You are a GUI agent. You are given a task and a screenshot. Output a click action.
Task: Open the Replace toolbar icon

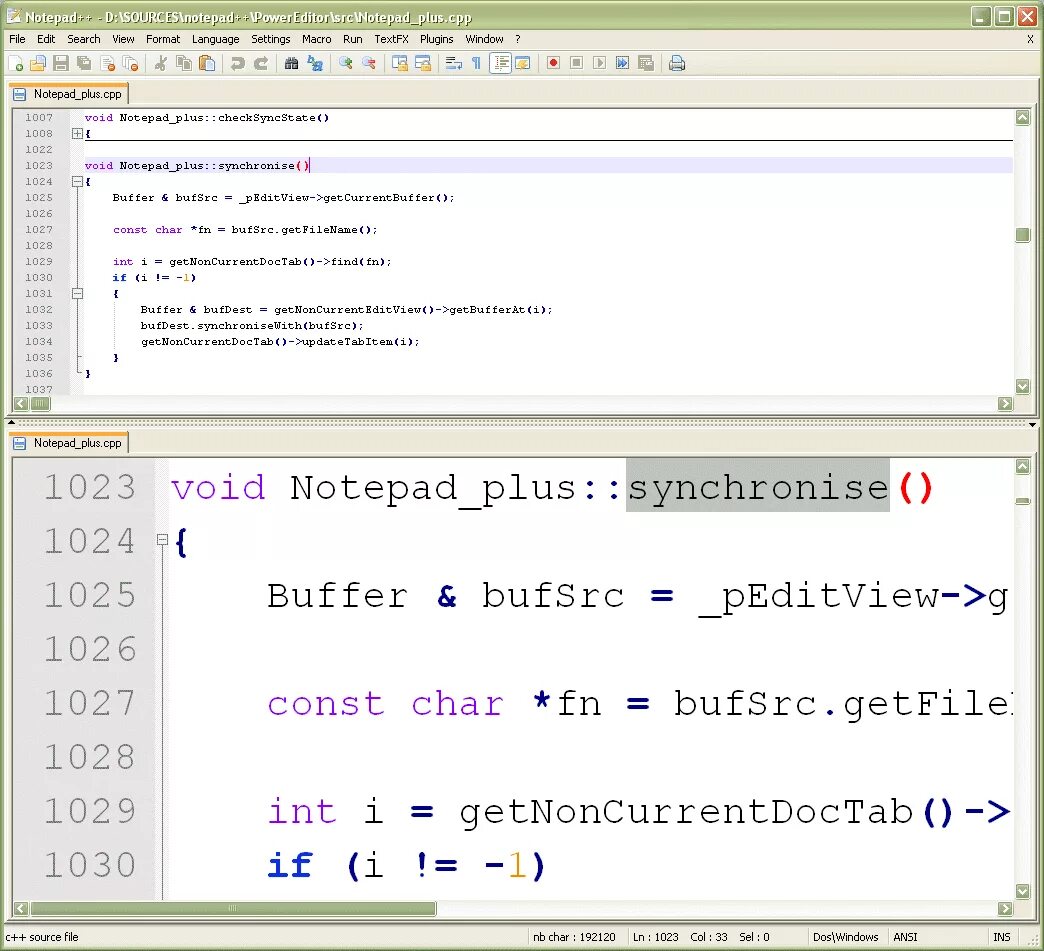coord(314,63)
